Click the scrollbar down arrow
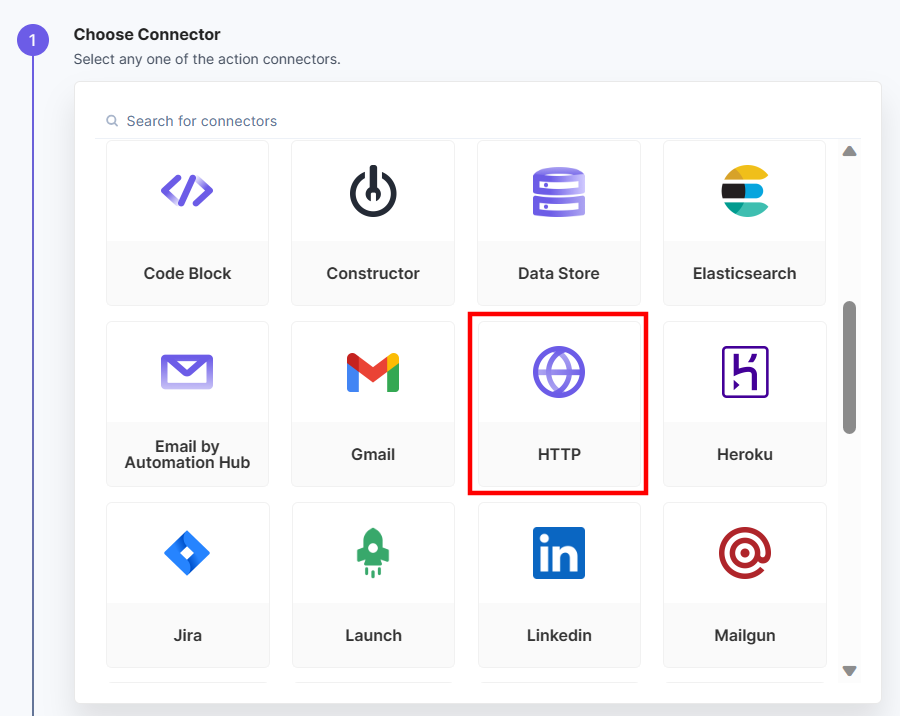This screenshot has height=716, width=900. (849, 670)
